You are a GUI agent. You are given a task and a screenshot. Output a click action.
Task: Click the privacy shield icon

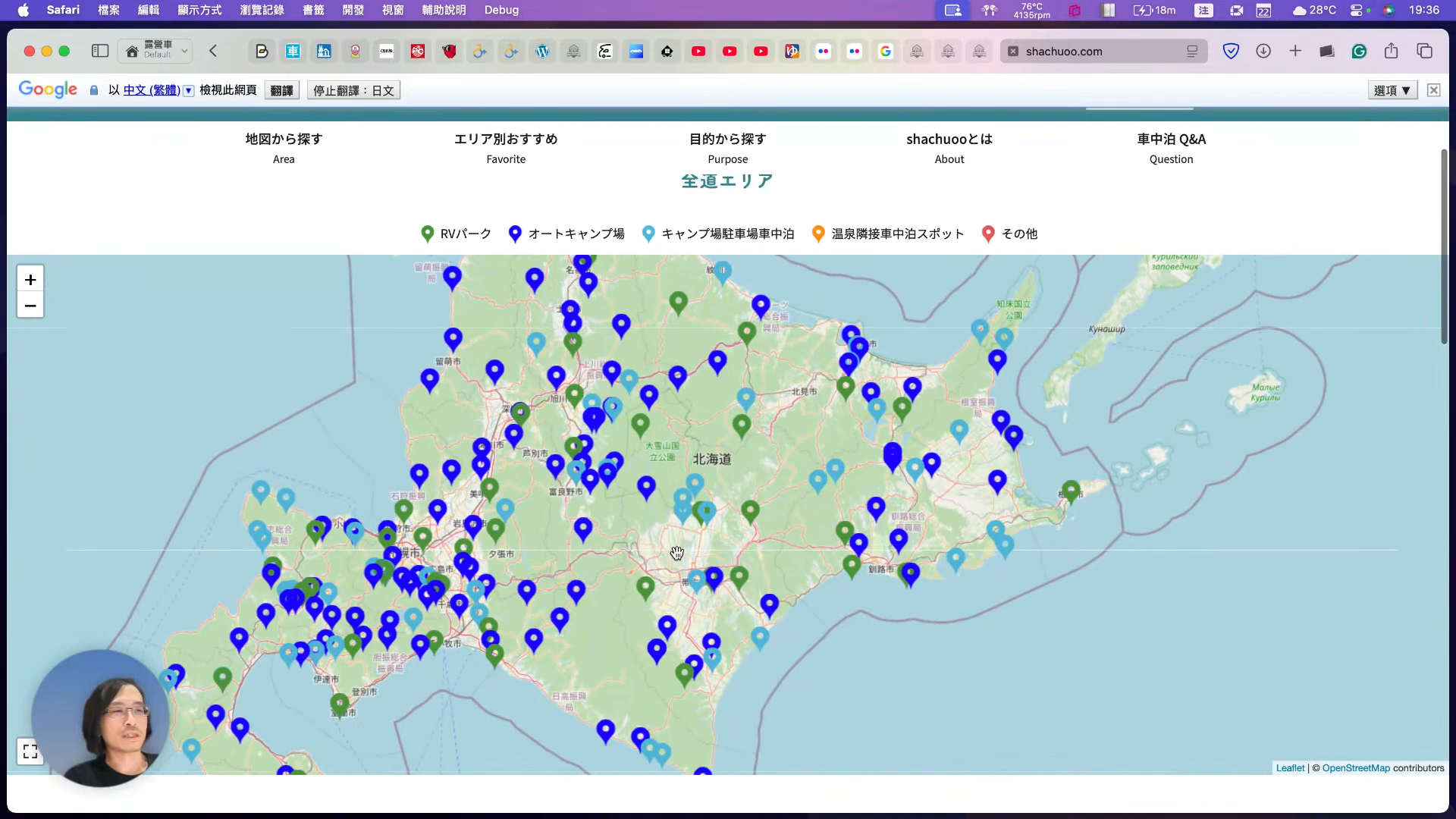coord(1231,51)
